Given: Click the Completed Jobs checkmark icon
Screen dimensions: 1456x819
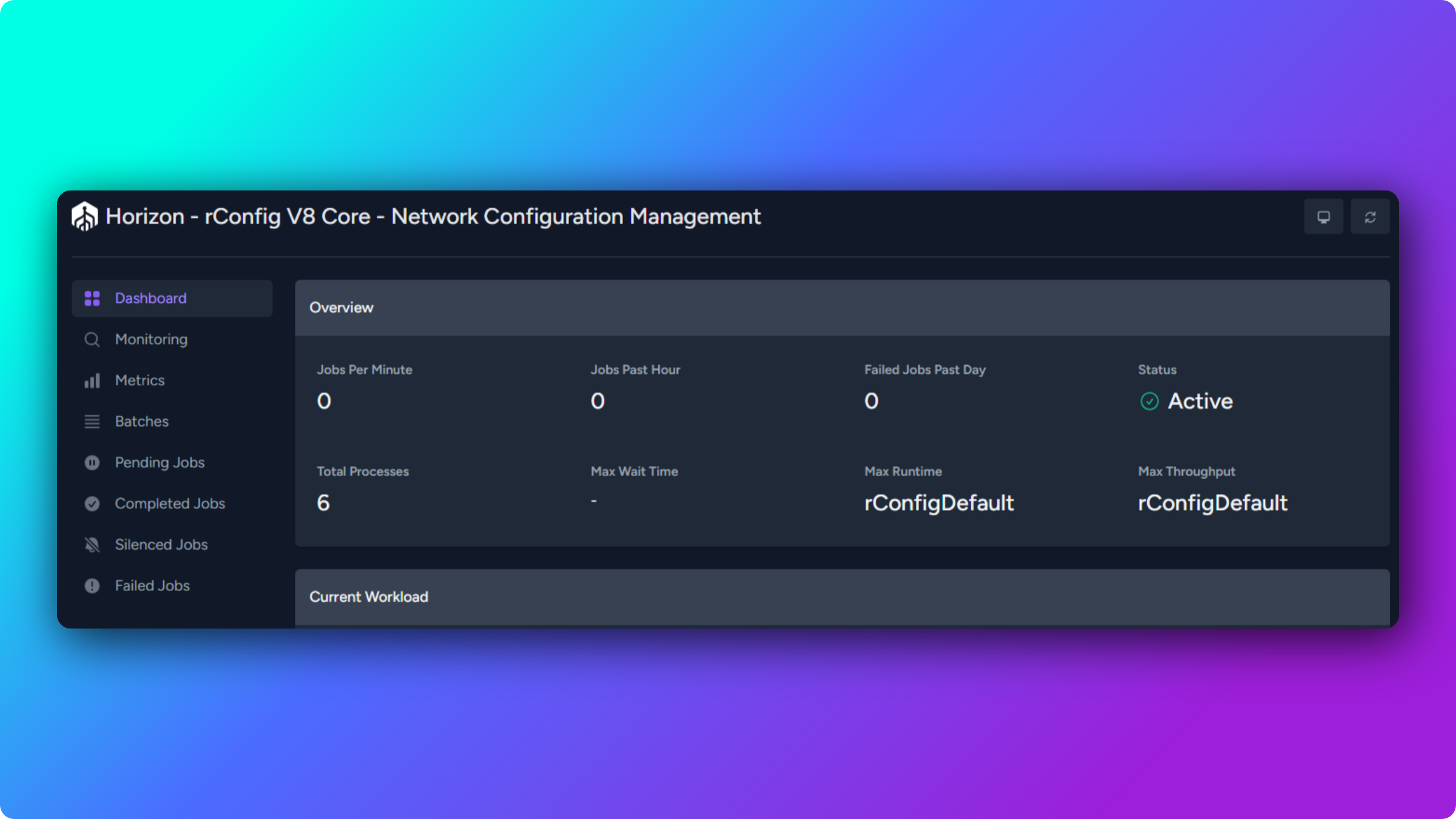Looking at the screenshot, I should click(x=92, y=504).
